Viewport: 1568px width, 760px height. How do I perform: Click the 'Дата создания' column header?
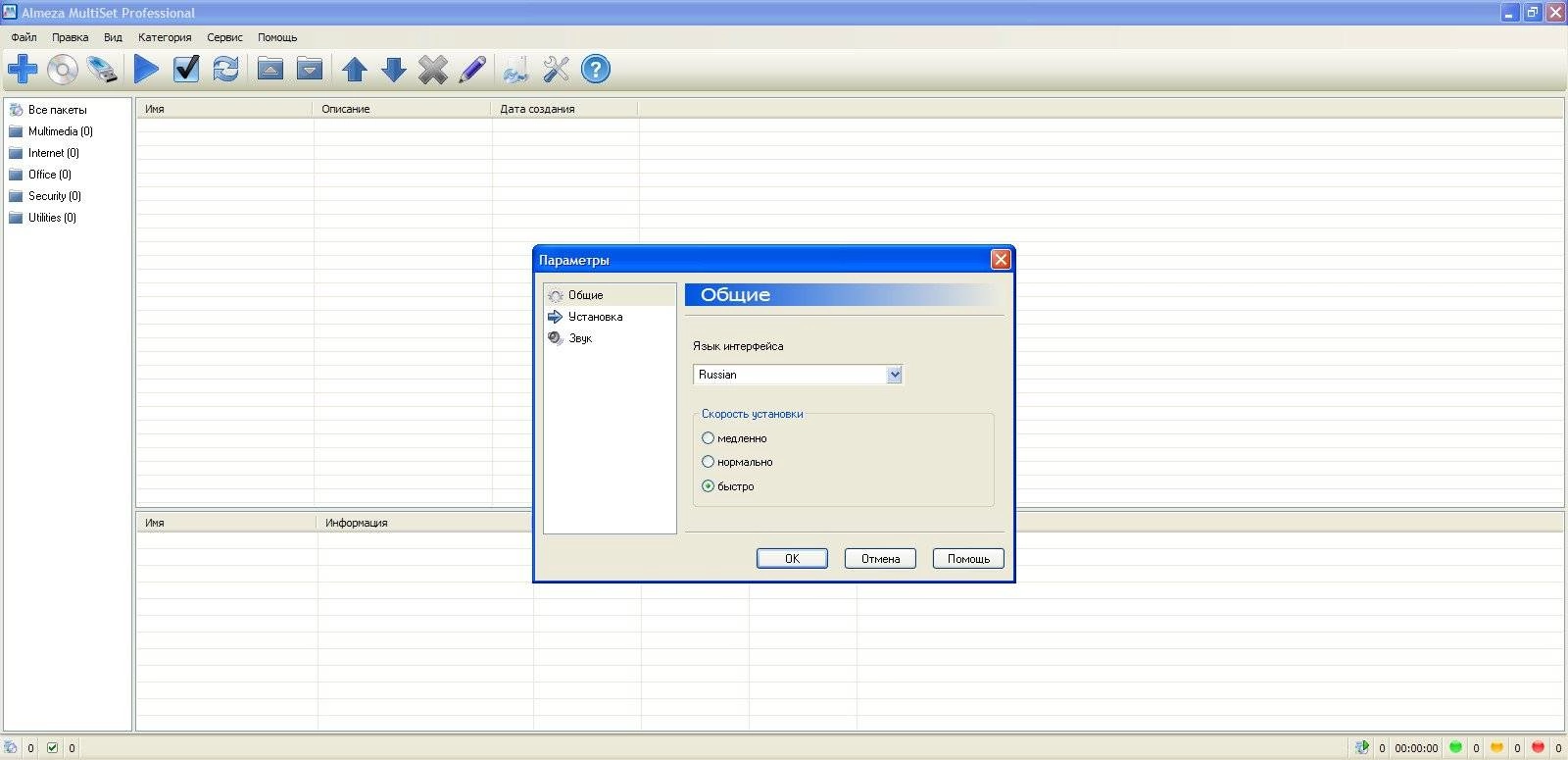click(564, 109)
